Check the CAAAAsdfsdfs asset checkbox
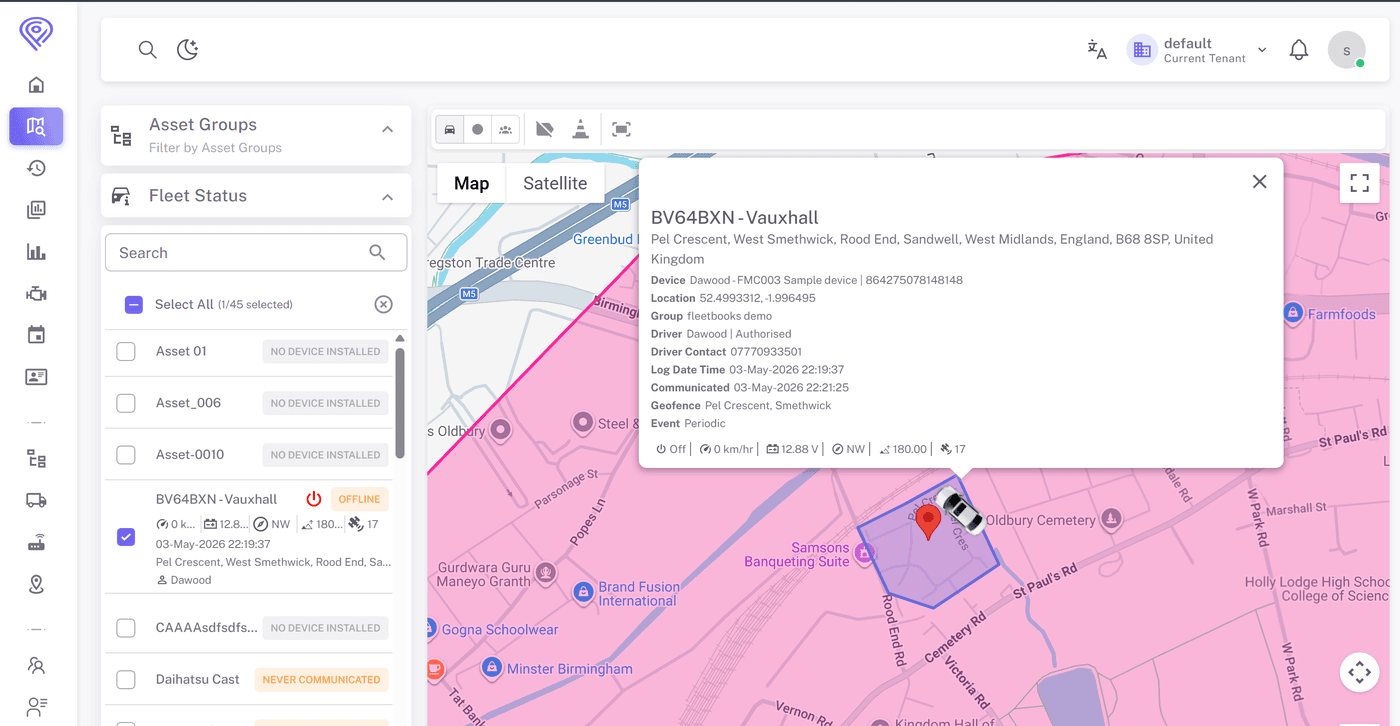The image size is (1400, 726). [x=126, y=628]
